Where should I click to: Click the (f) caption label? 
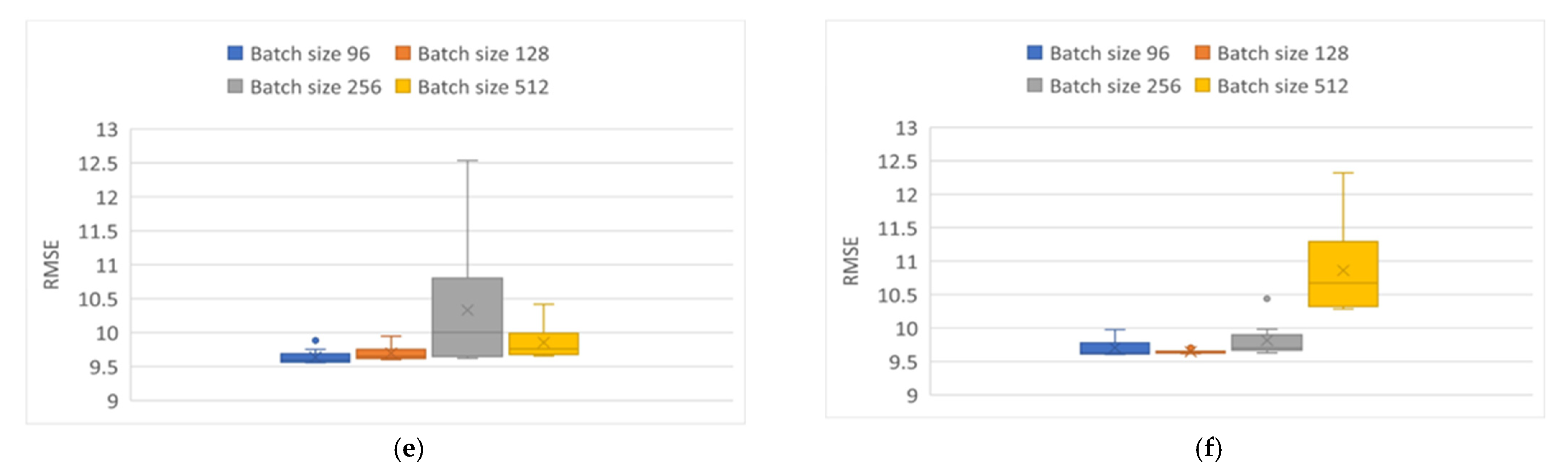[1208, 449]
